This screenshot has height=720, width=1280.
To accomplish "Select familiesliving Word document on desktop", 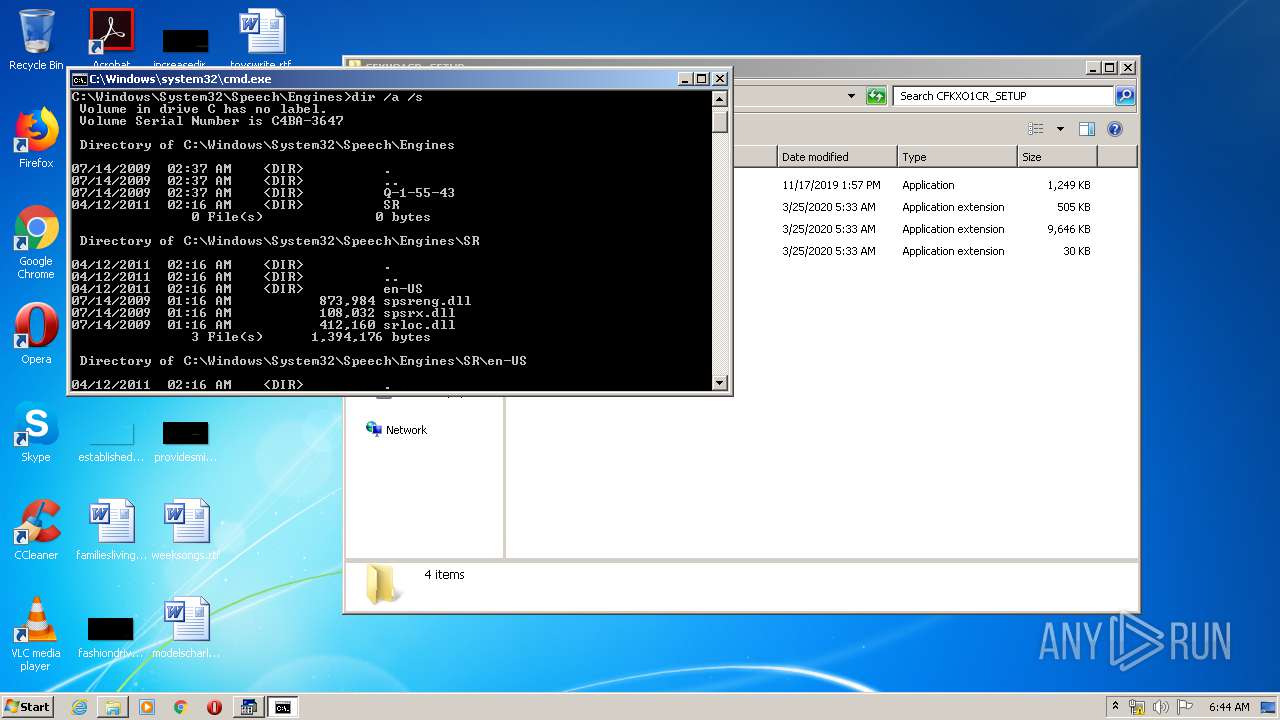I will [x=111, y=530].
